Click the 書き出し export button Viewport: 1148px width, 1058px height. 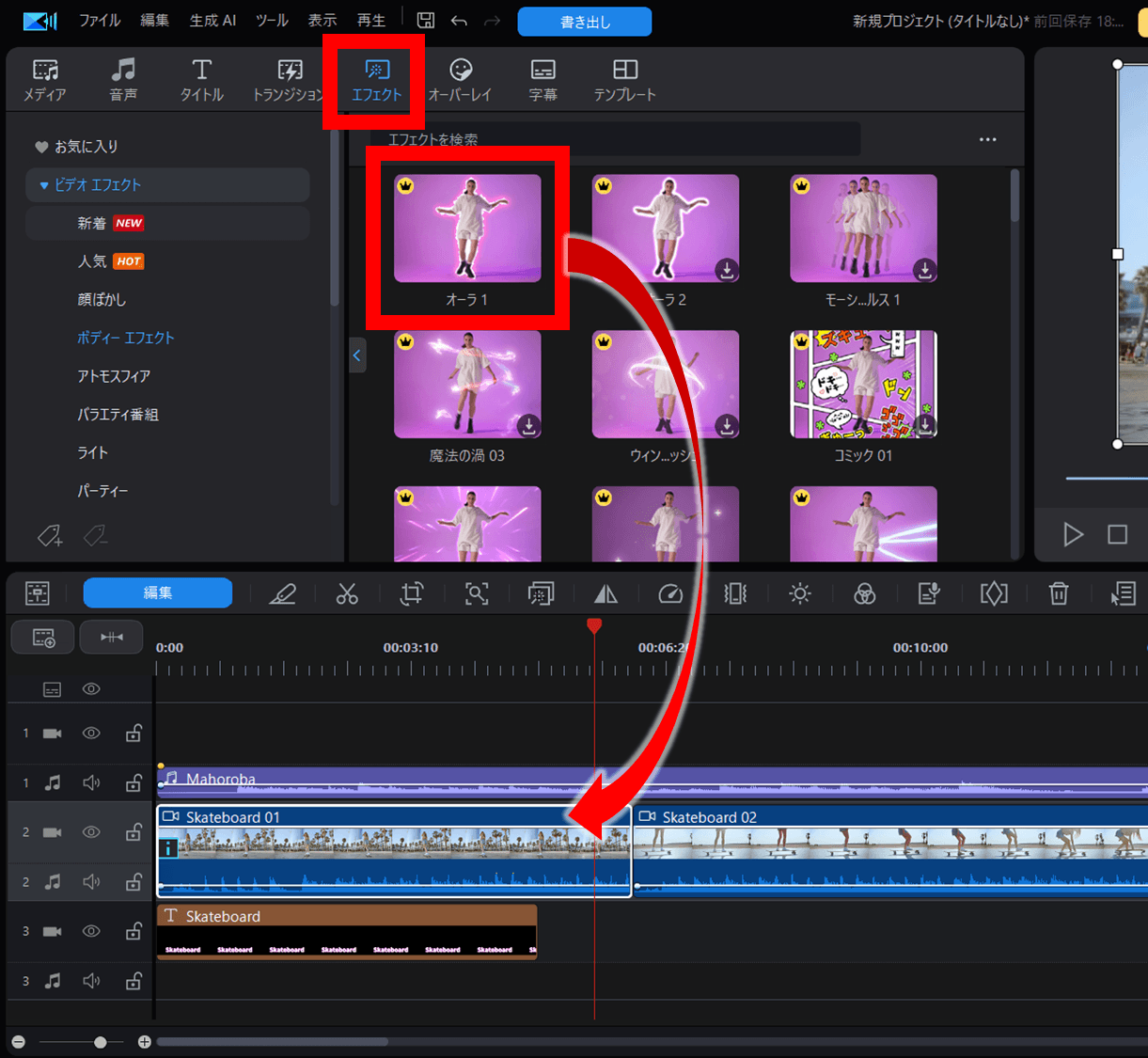click(x=585, y=22)
